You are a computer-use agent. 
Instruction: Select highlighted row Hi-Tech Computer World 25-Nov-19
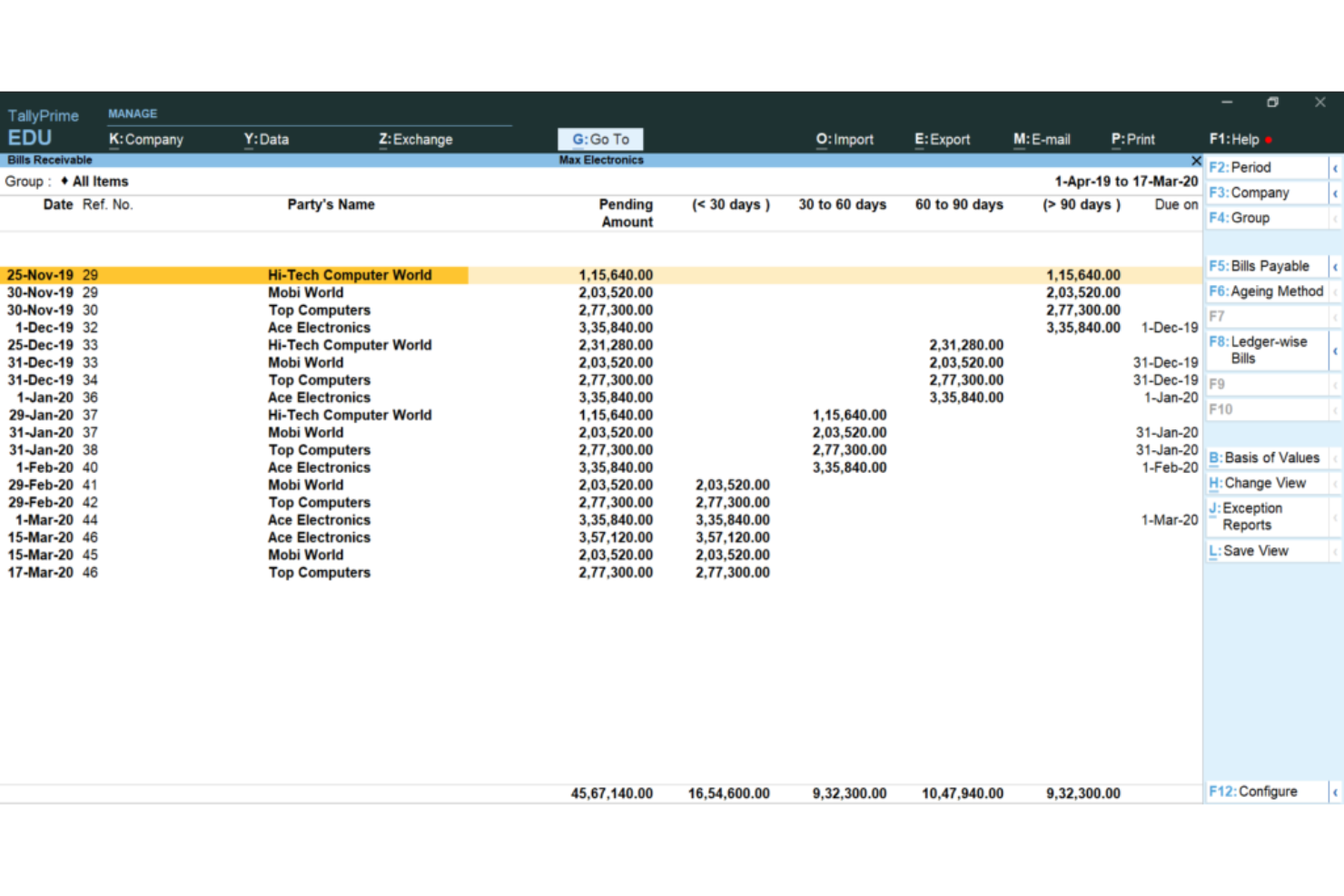coord(600,275)
